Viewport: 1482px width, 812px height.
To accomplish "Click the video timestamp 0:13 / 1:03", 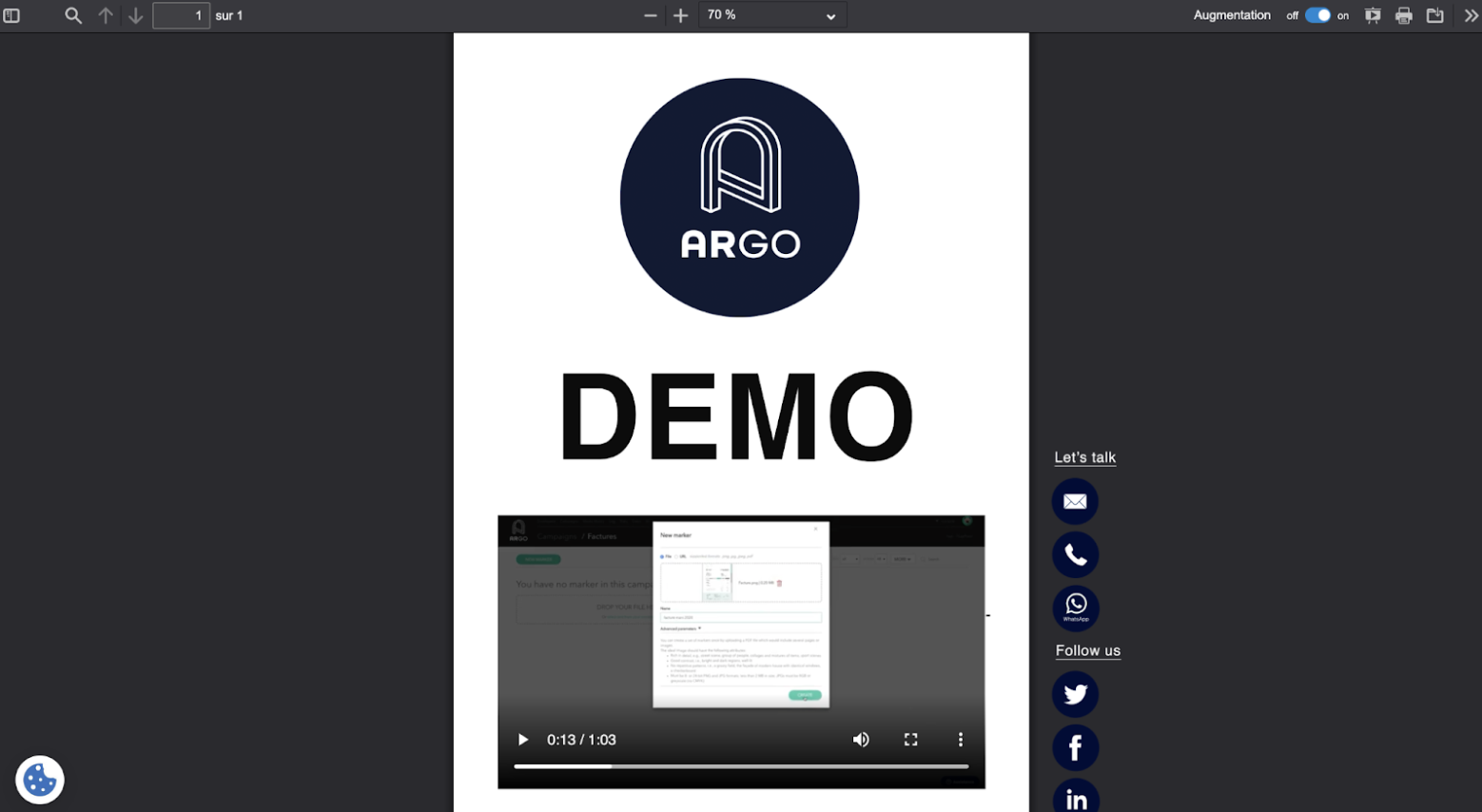I will click(x=581, y=740).
